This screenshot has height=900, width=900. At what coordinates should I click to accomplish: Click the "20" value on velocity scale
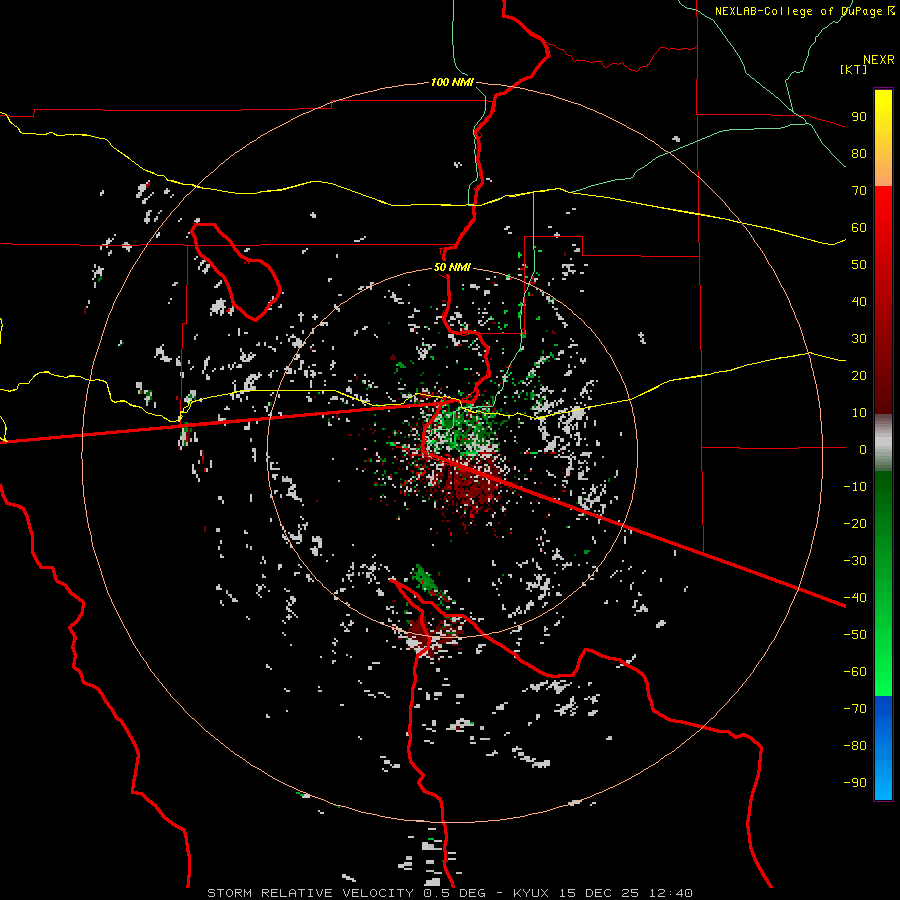859,375
